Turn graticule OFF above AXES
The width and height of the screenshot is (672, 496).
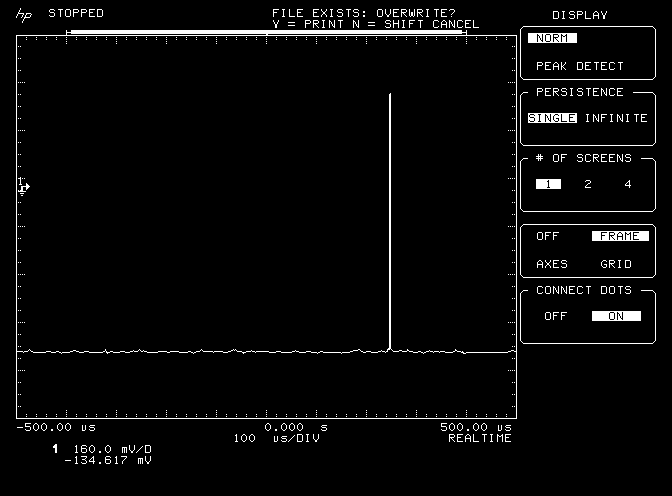coord(548,237)
